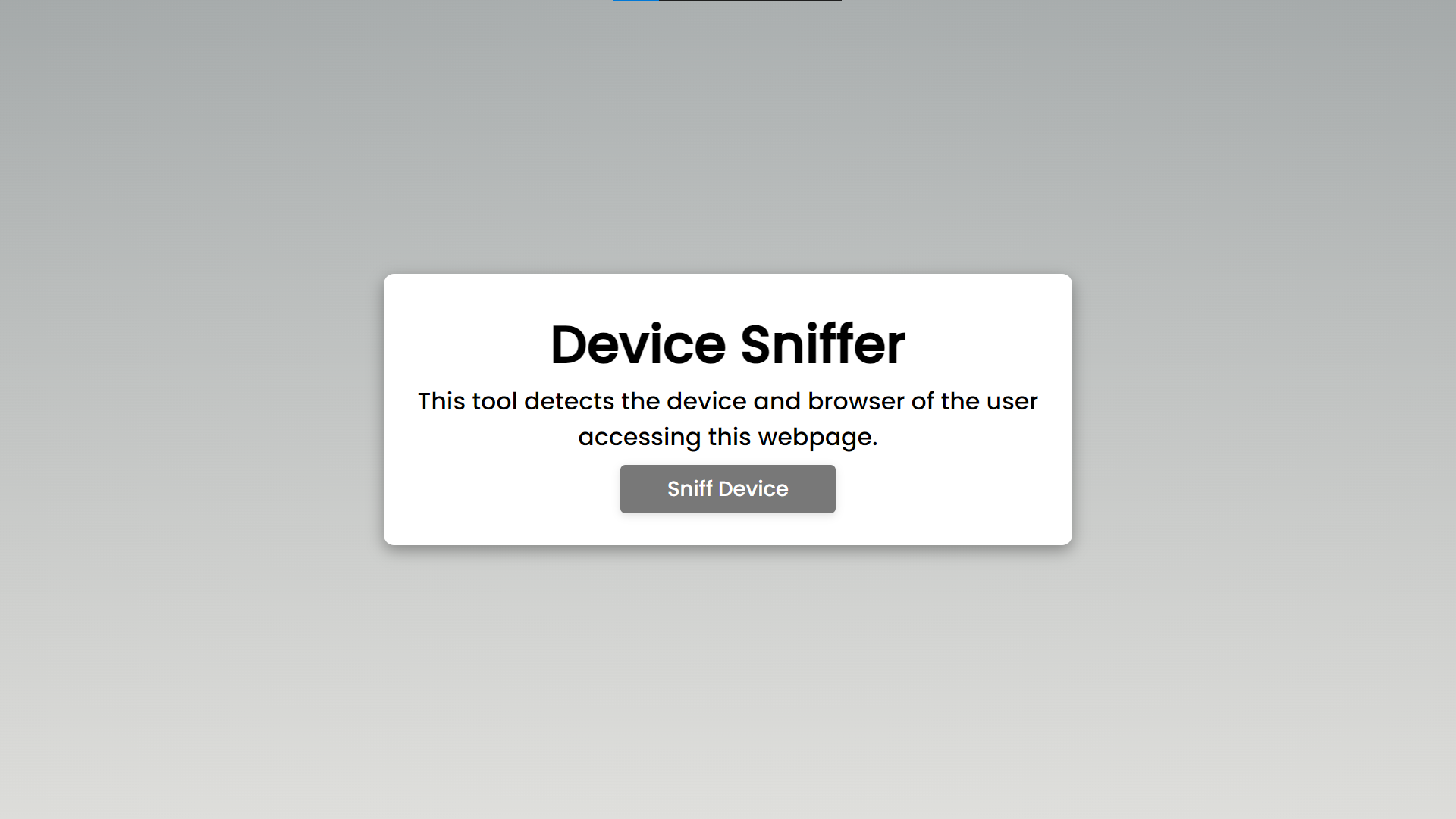Click the word "browser" in the description
Viewport: 1456px width, 819px height.
(856, 401)
